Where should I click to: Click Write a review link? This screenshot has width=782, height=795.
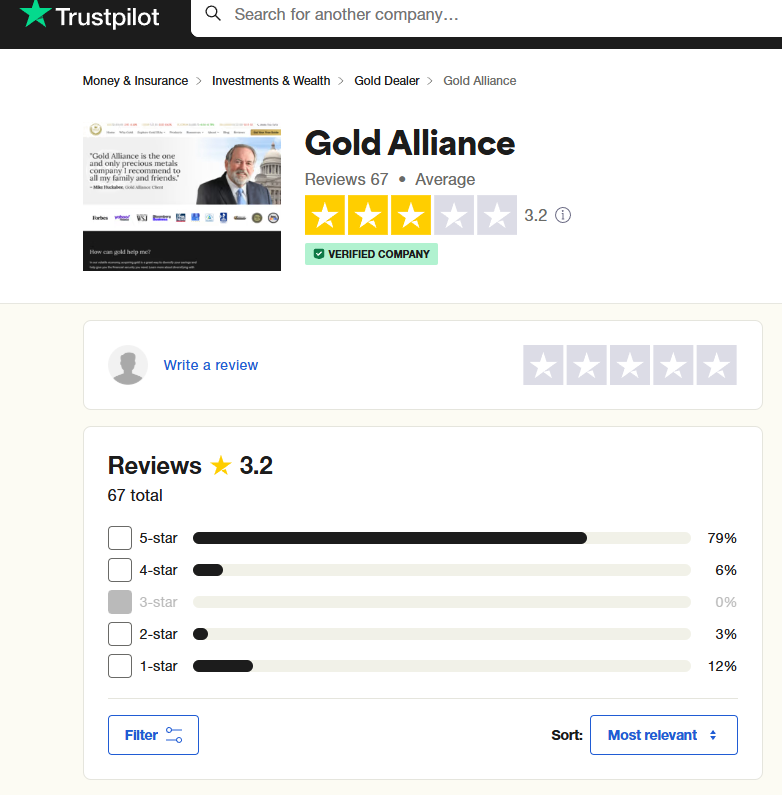coord(210,365)
